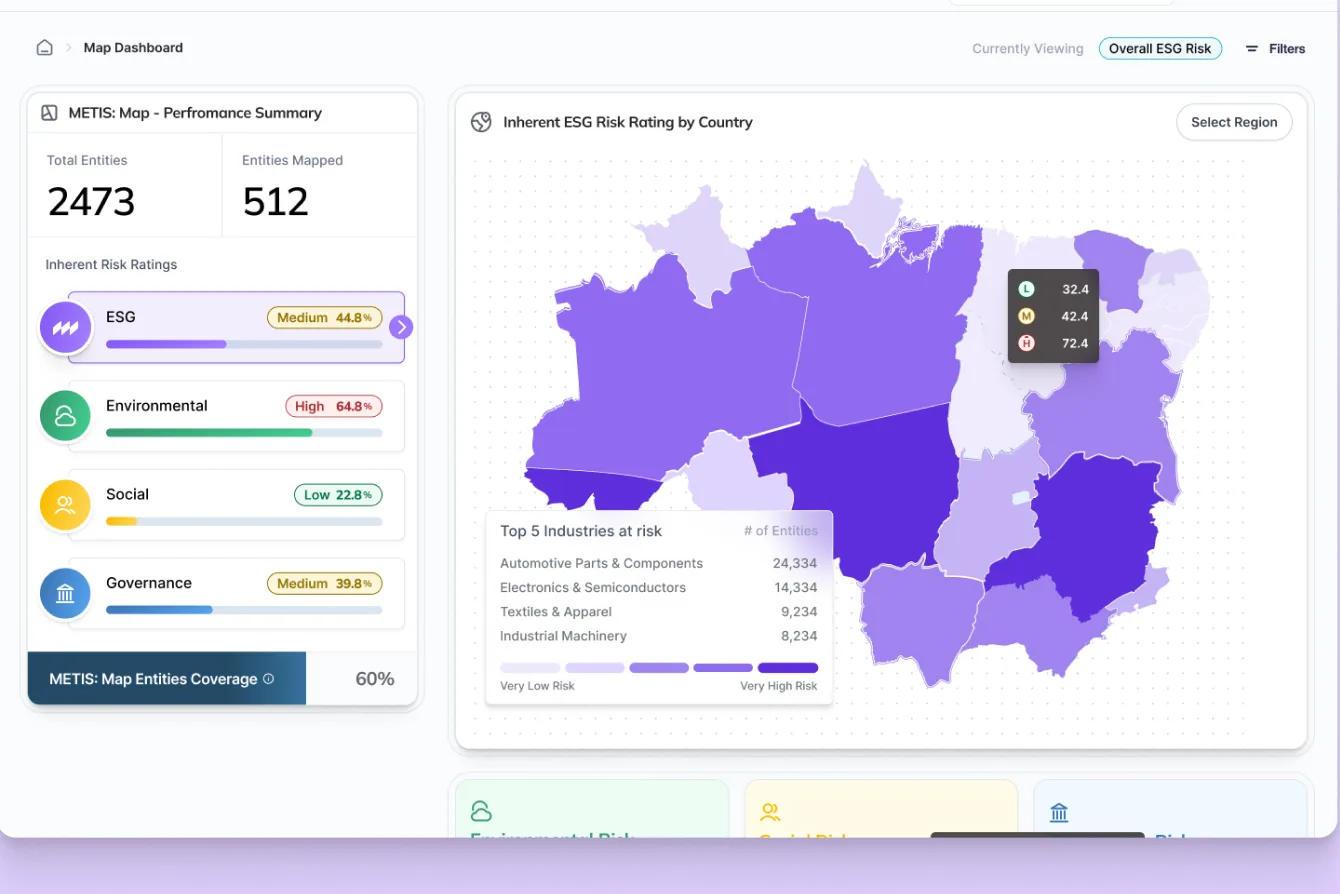Click the Governance Risk card bank icon
This screenshot has height=894, width=1340.
(1059, 812)
